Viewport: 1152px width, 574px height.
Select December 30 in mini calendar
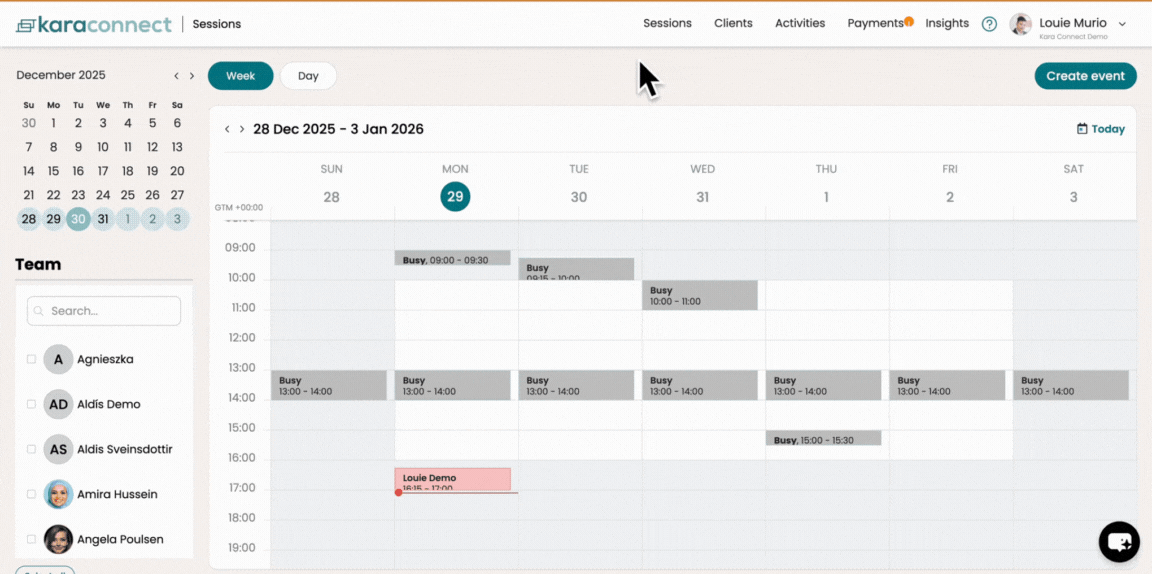pyautogui.click(x=78, y=219)
